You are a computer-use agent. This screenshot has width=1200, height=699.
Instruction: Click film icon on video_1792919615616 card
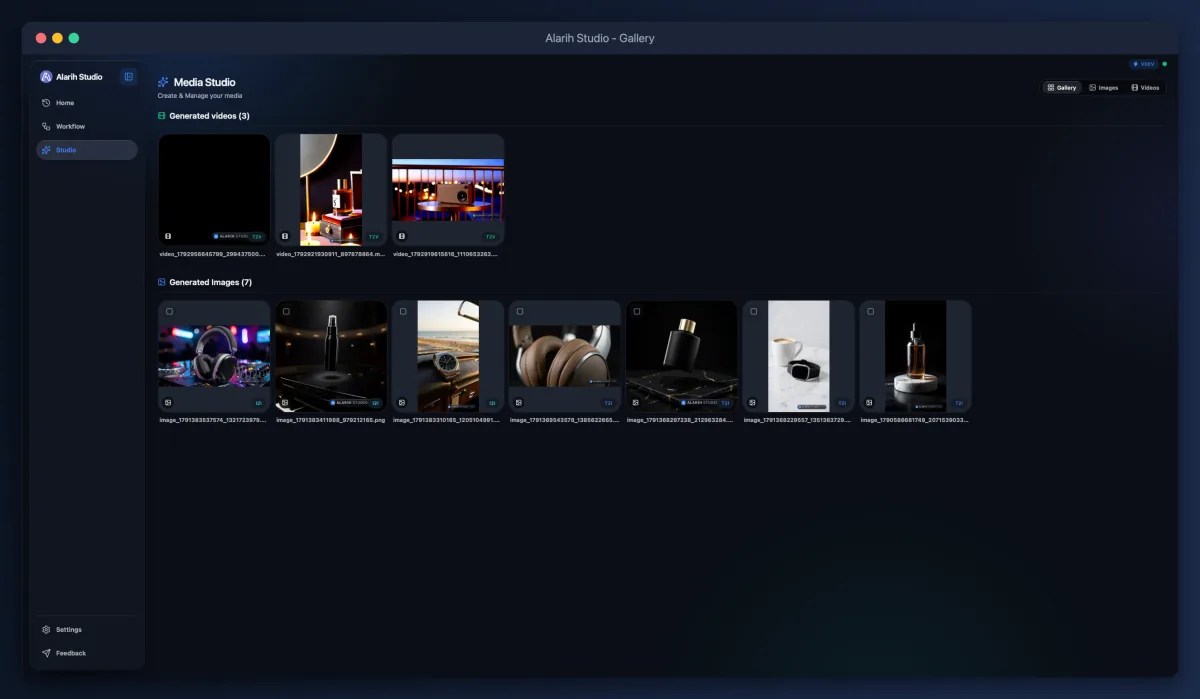tap(402, 237)
